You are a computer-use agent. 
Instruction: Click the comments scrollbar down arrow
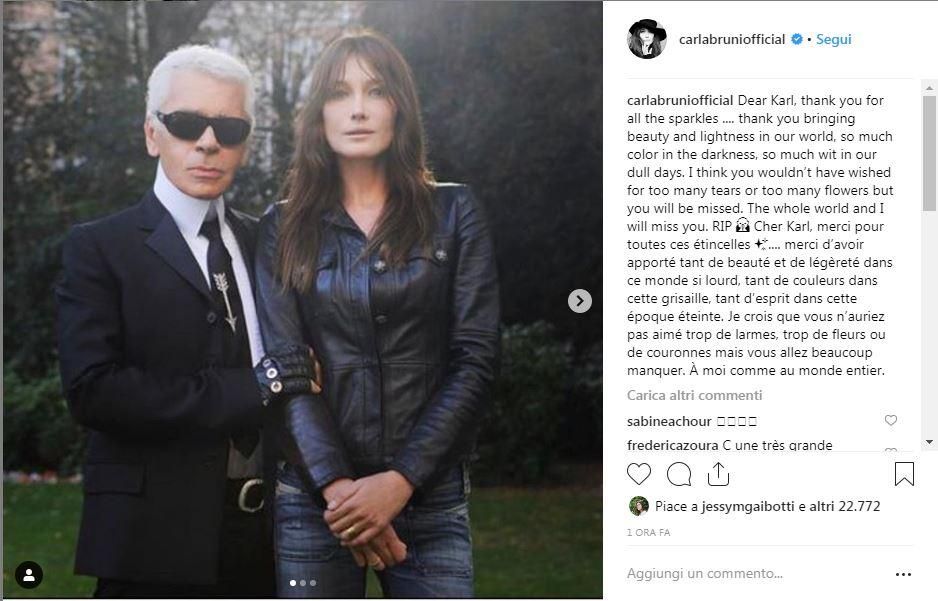929,442
